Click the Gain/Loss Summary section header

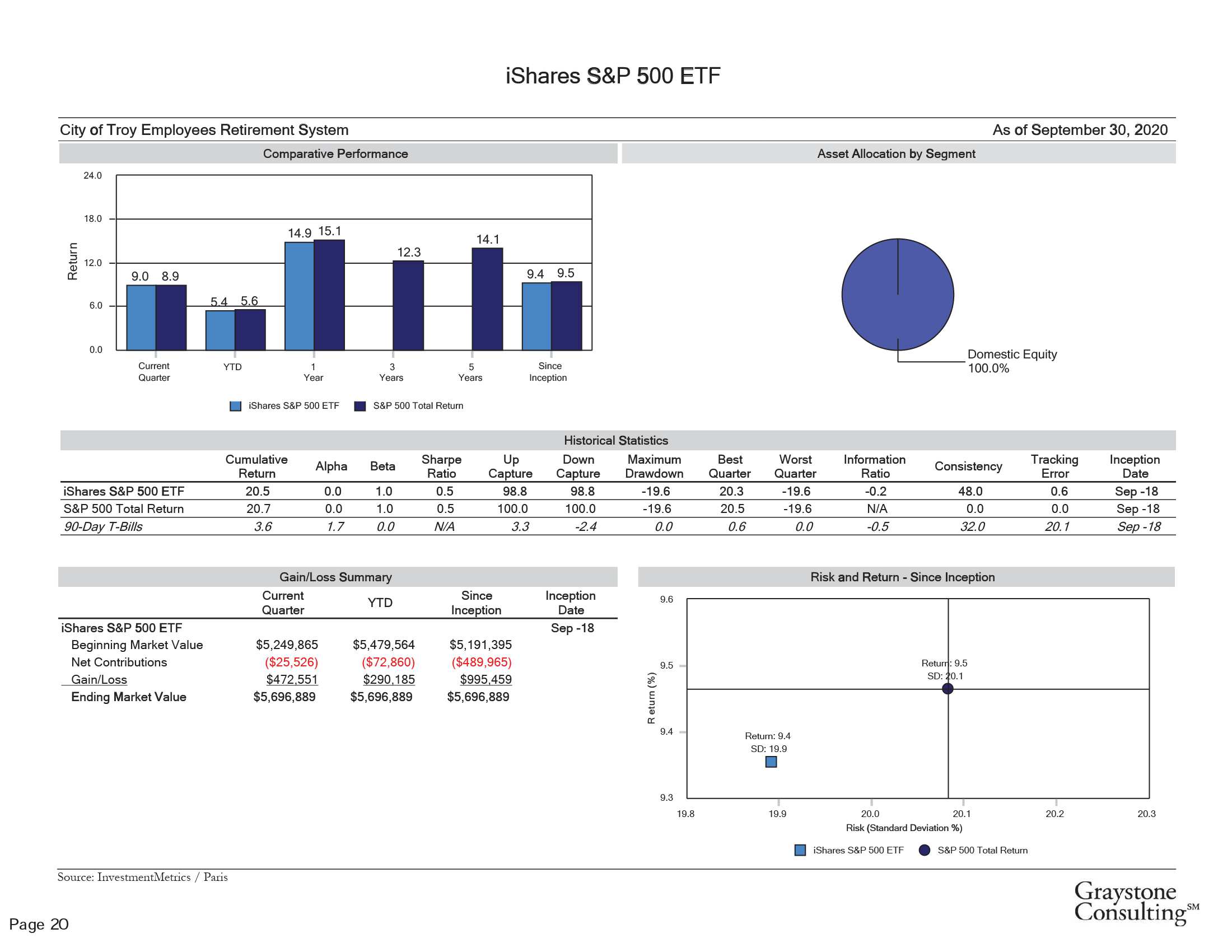(x=337, y=576)
